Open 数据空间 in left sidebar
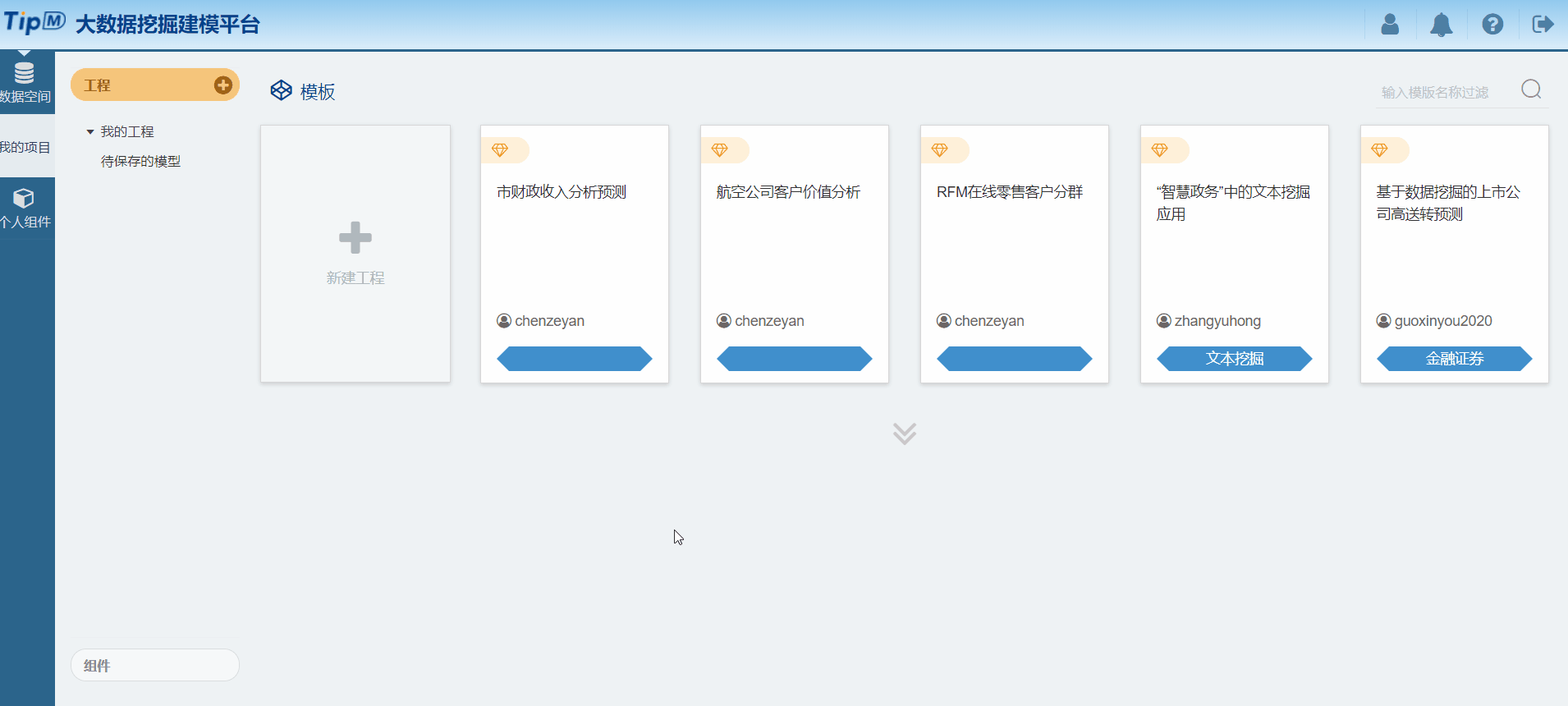Viewport: 1568px width, 706px height. pyautogui.click(x=25, y=82)
